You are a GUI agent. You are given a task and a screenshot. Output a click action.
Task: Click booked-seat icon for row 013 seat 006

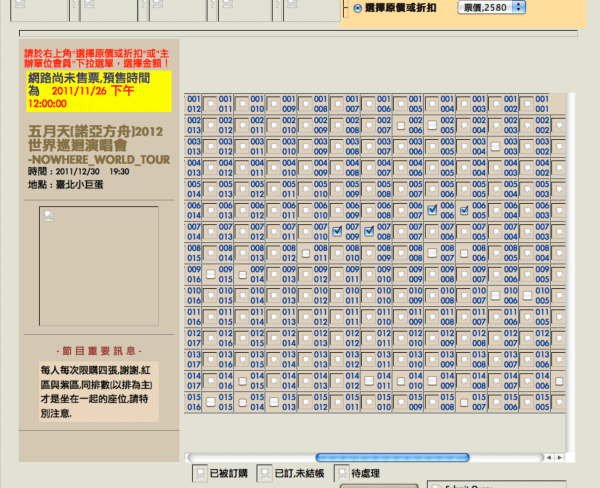527,359
